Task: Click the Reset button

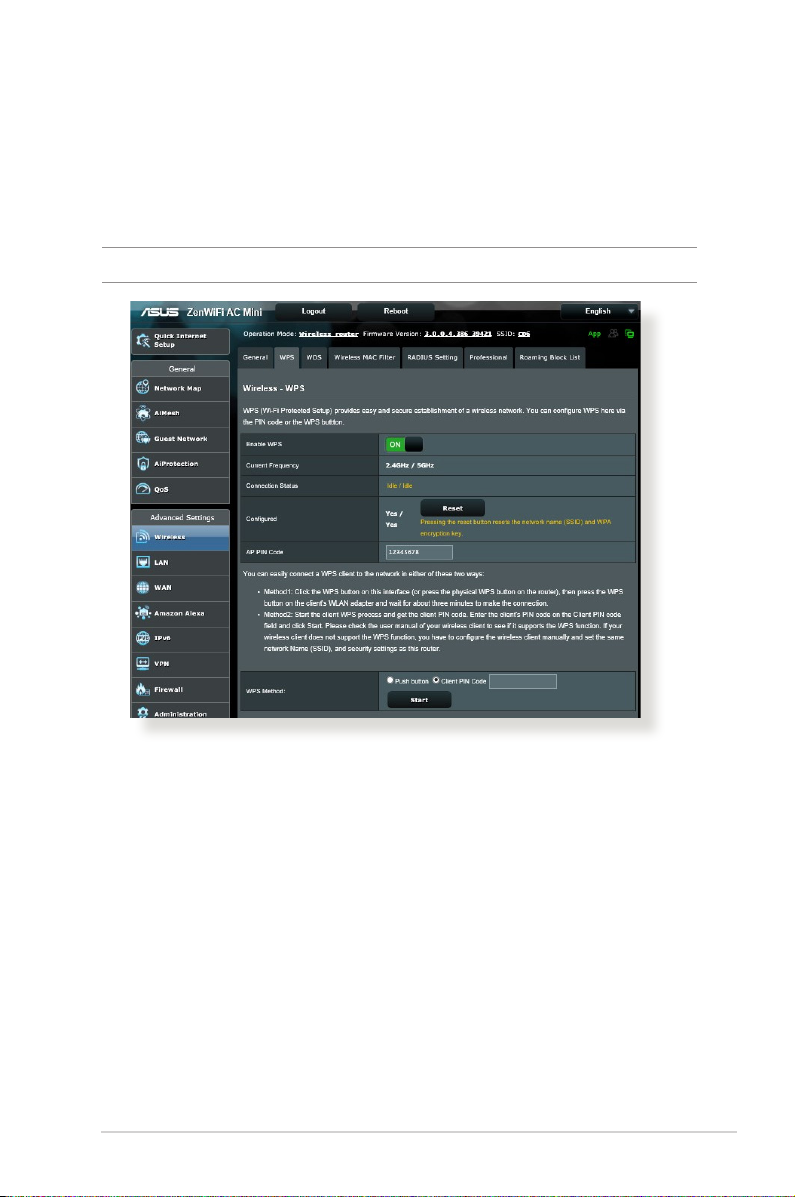Action: coord(452,508)
